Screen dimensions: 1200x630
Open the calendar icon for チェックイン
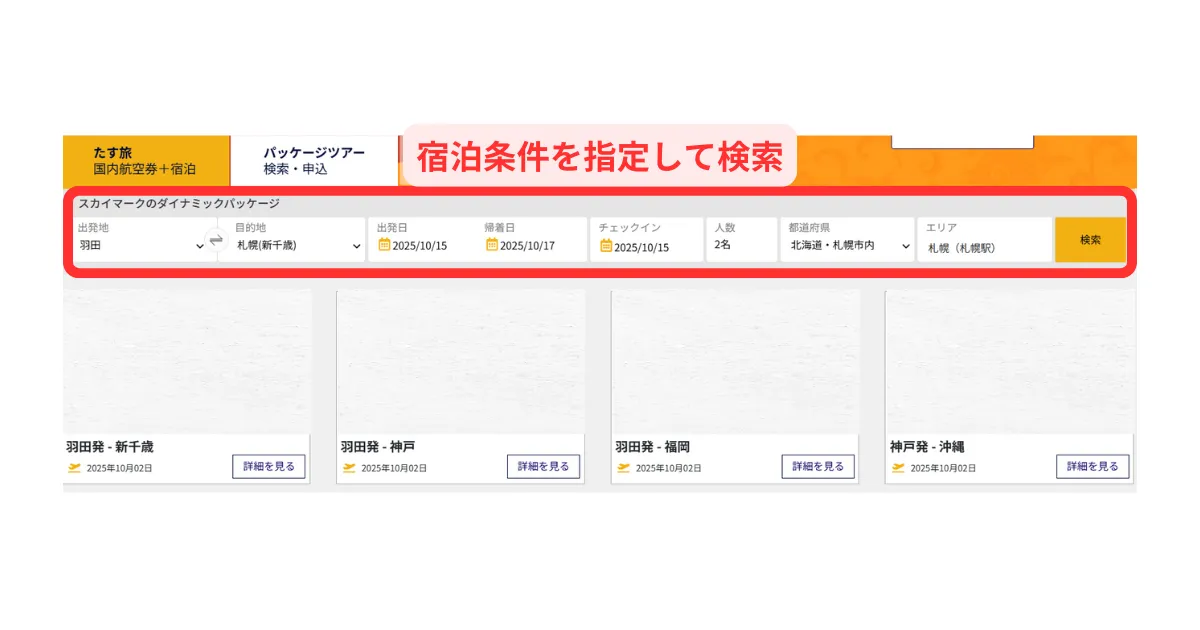606,247
